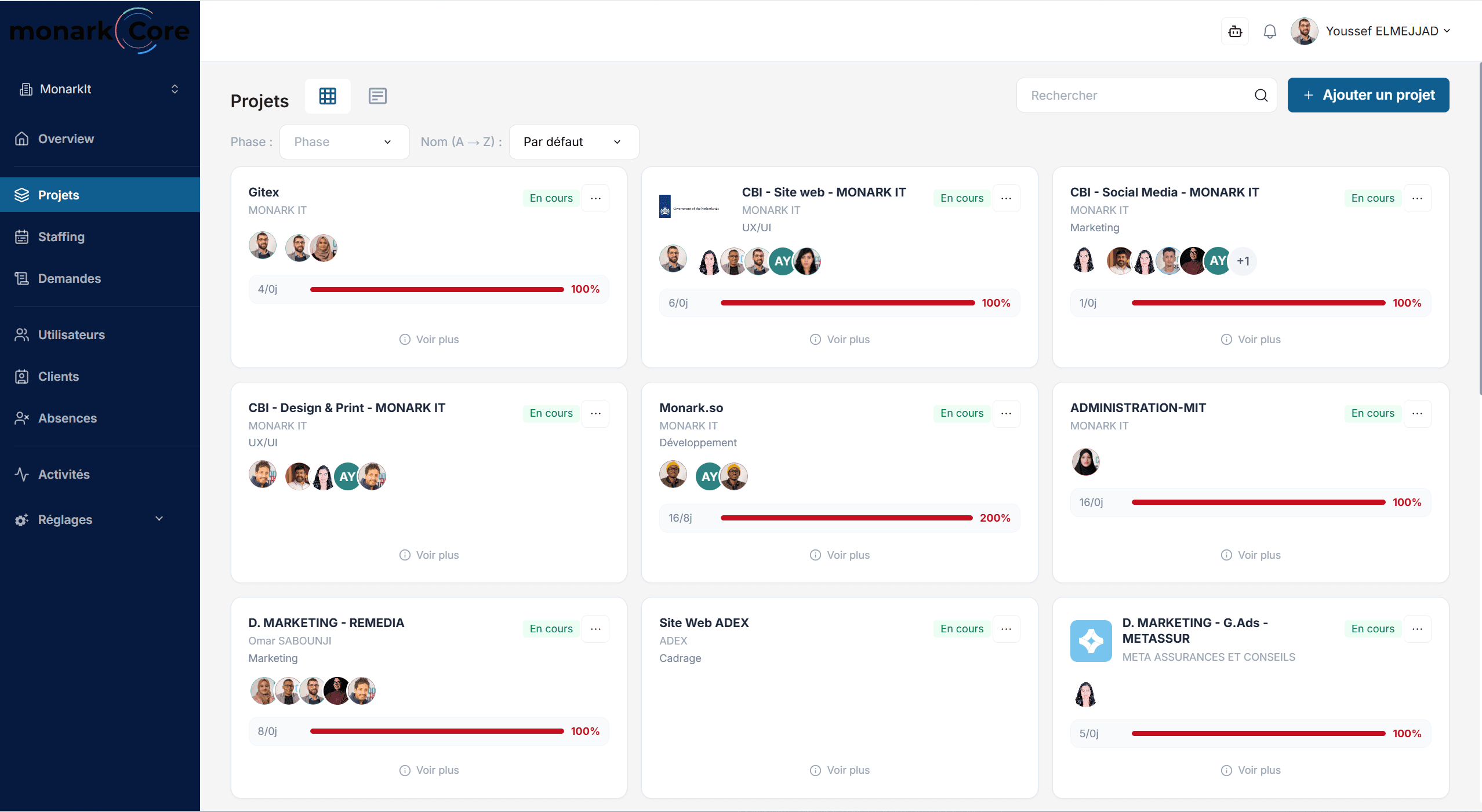The image size is (1482, 812).
Task: Click Voir plus on CBI - Social Media card
Action: point(1251,340)
